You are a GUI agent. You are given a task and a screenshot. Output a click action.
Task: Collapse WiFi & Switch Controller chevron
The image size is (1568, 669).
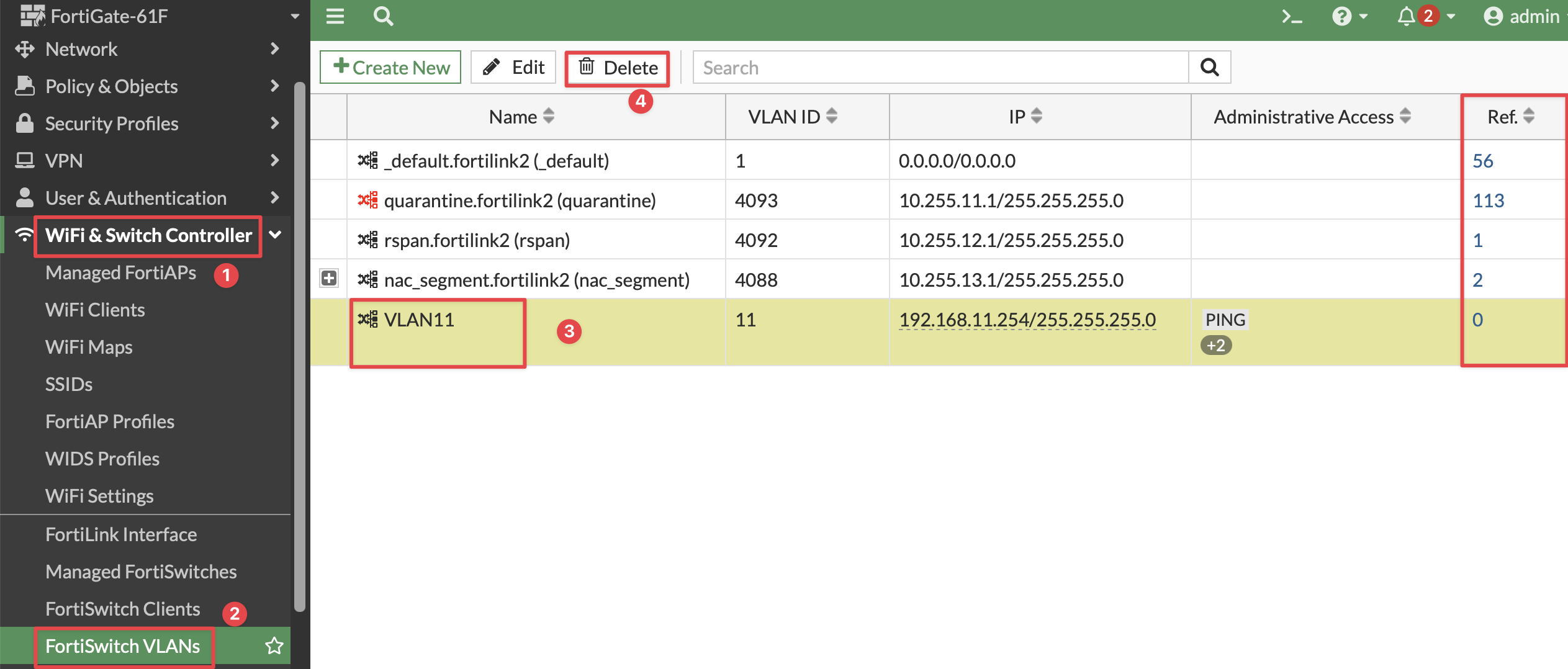tap(275, 235)
